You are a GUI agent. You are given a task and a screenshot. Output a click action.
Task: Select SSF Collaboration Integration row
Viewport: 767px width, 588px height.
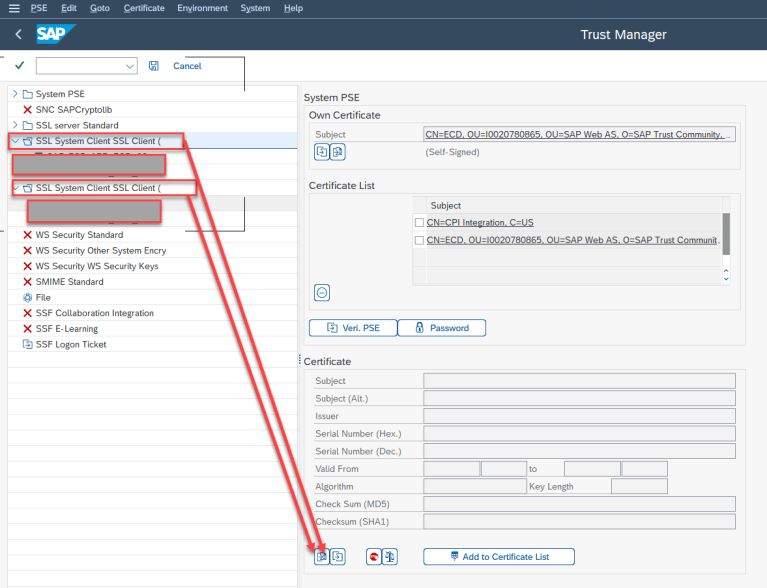tap(153, 313)
